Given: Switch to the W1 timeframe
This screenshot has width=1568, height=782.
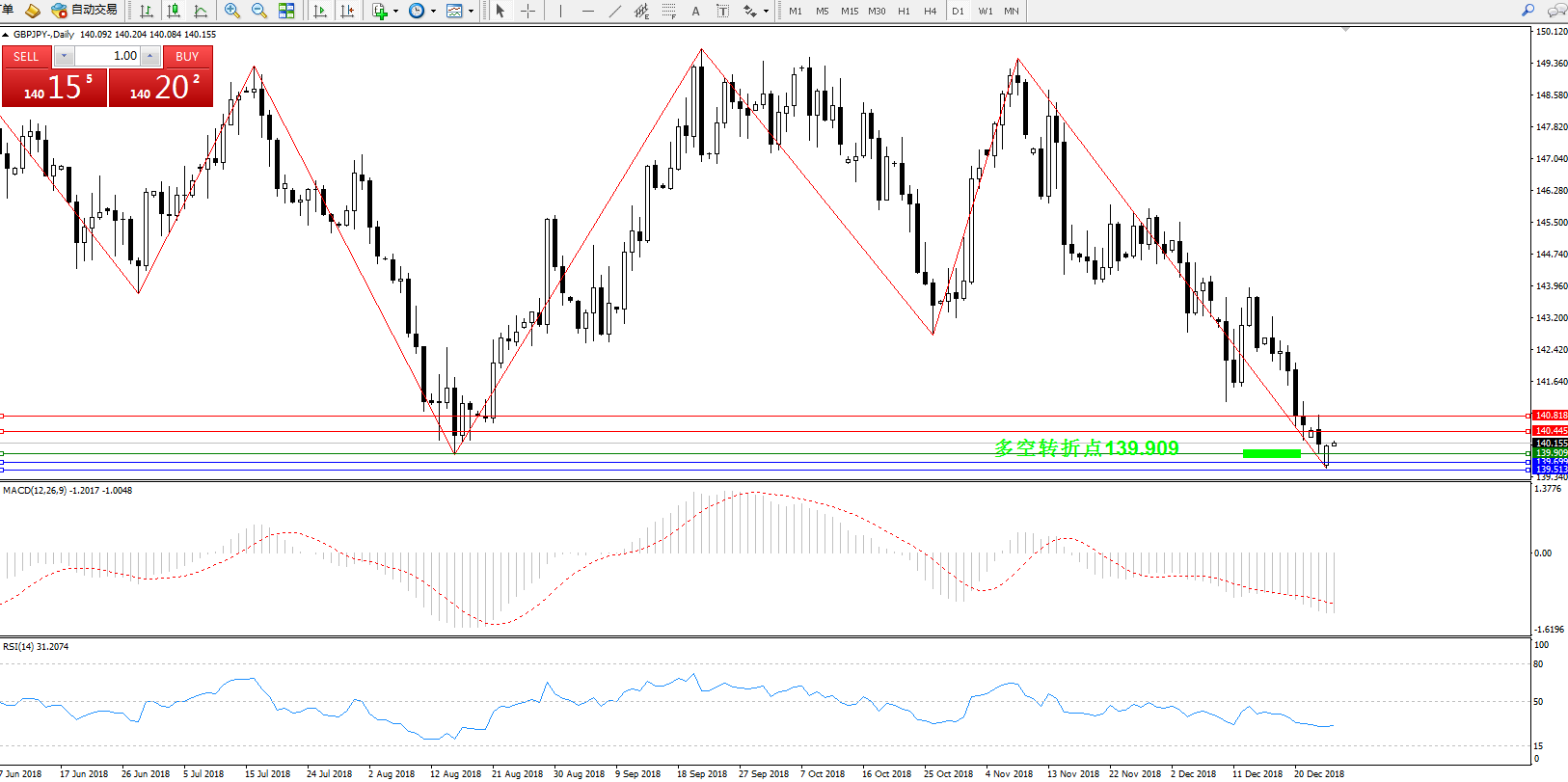Looking at the screenshot, I should click(x=985, y=12).
